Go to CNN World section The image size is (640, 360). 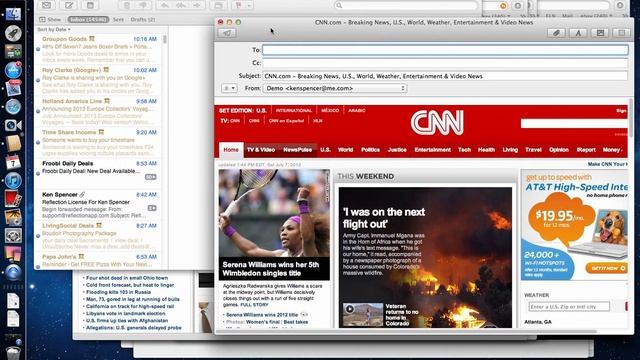tap(345, 150)
